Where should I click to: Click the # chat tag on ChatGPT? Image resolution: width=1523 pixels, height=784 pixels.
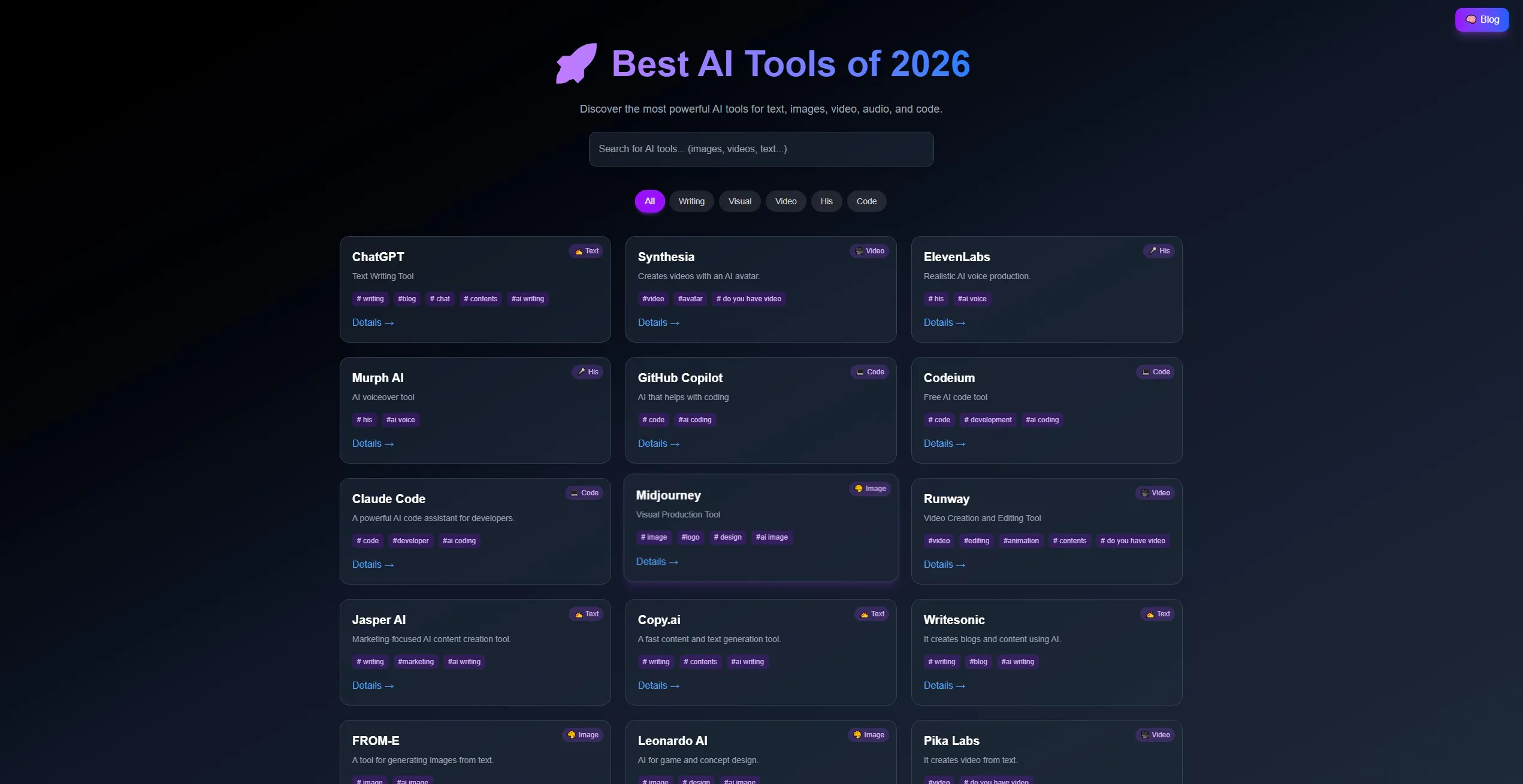point(440,299)
